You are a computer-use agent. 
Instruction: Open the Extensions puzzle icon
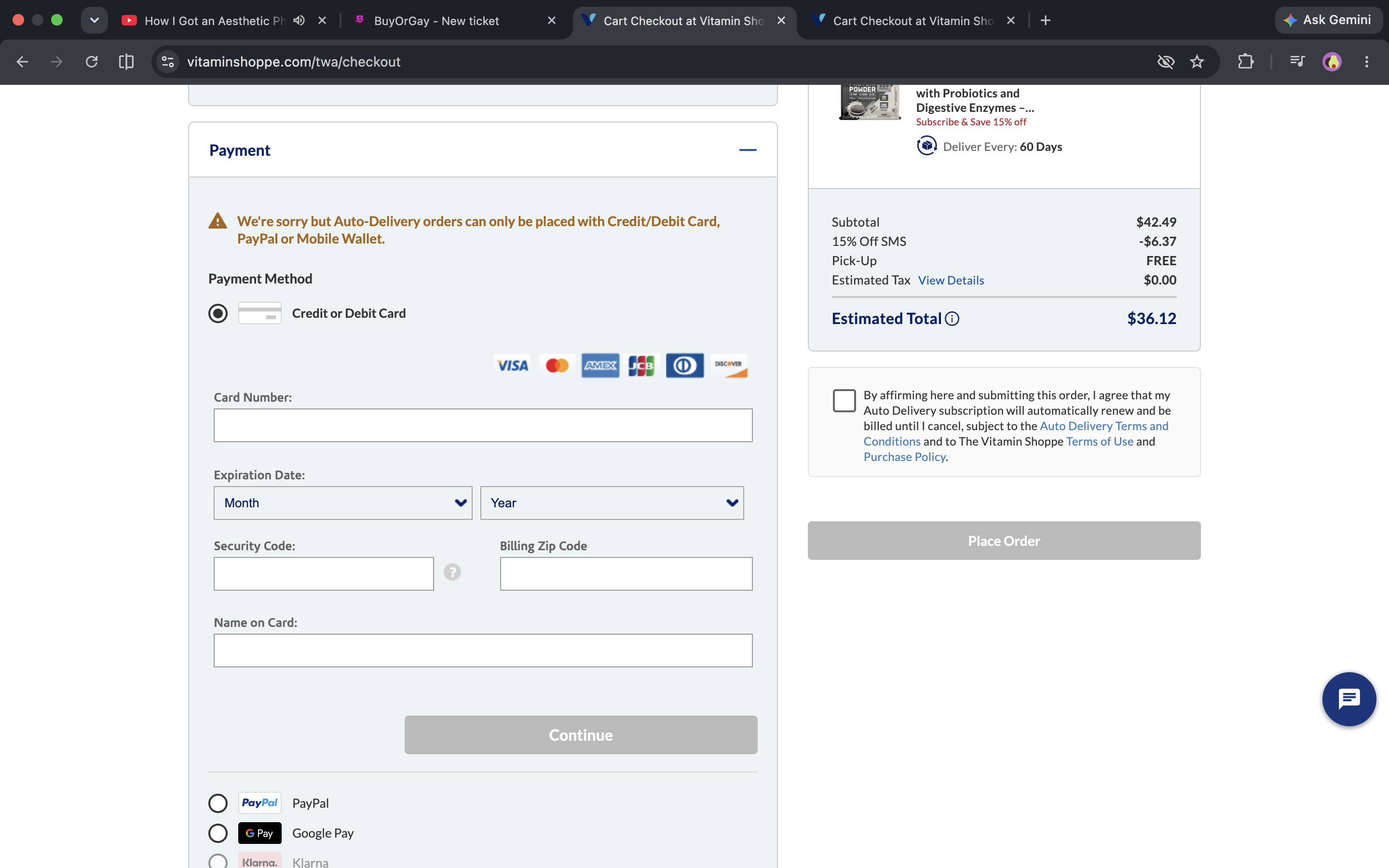(x=1245, y=61)
